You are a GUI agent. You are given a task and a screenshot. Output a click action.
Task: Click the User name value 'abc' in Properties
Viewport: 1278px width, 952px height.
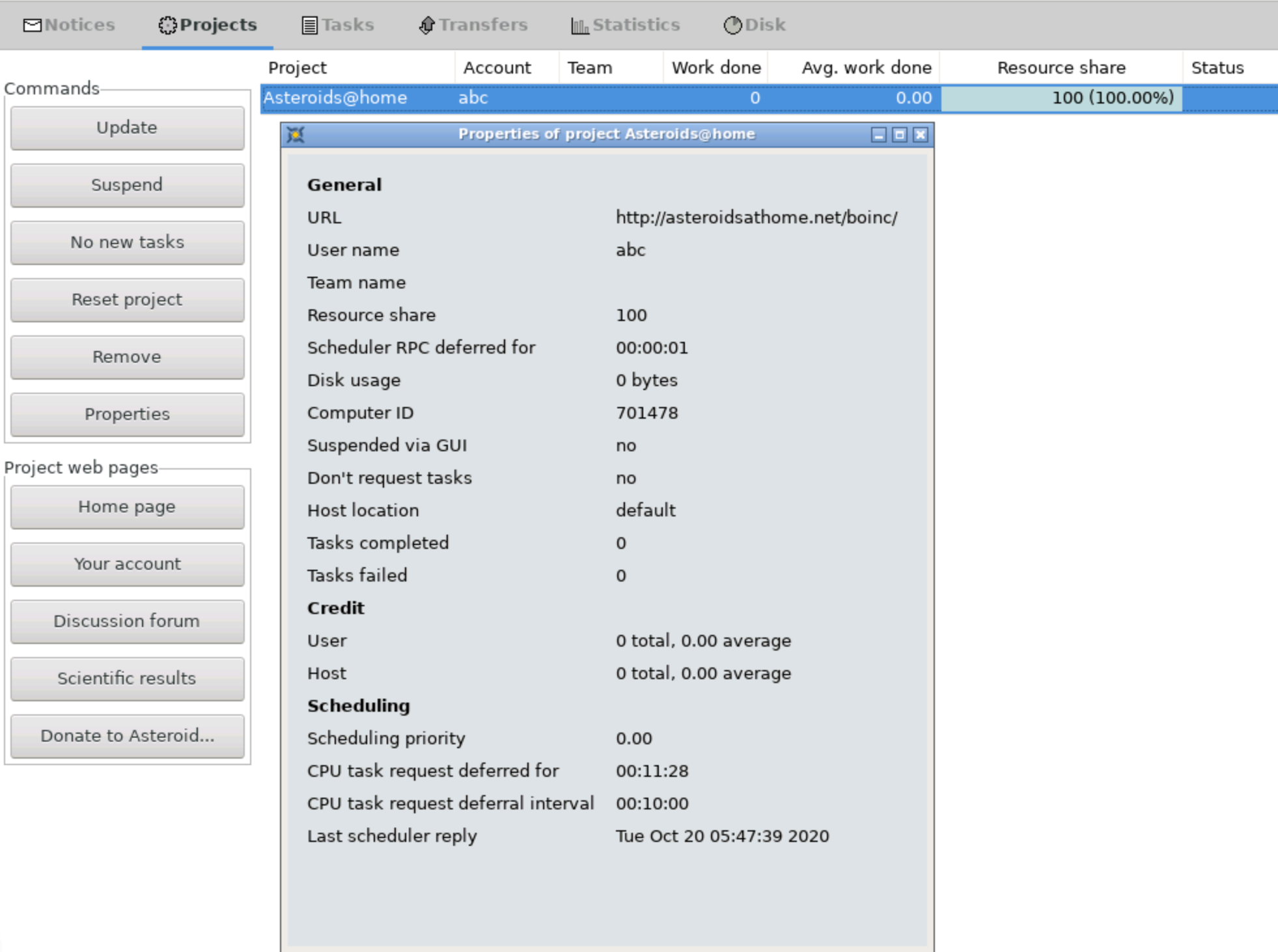631,250
